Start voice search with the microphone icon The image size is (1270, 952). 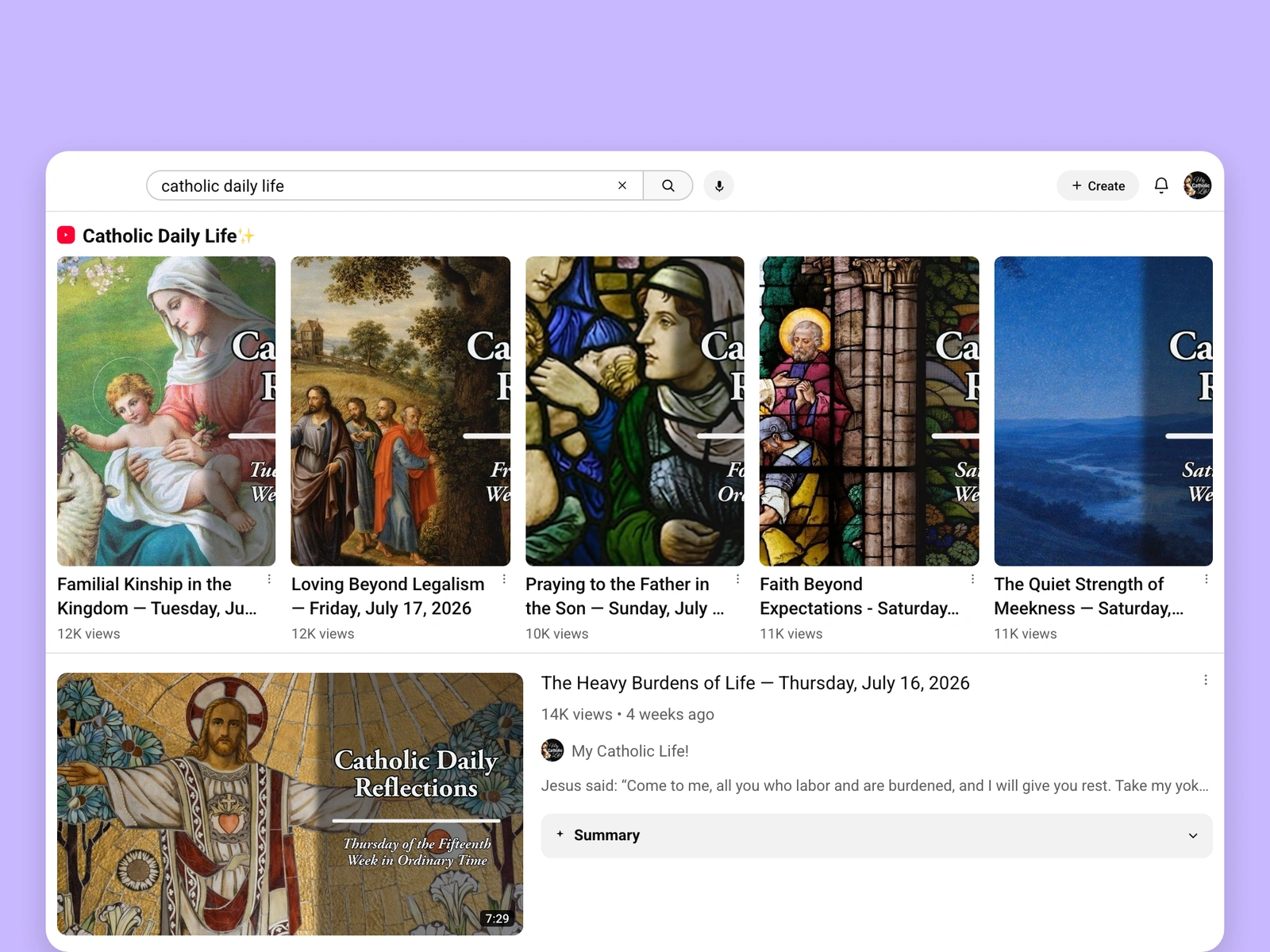pos(719,186)
